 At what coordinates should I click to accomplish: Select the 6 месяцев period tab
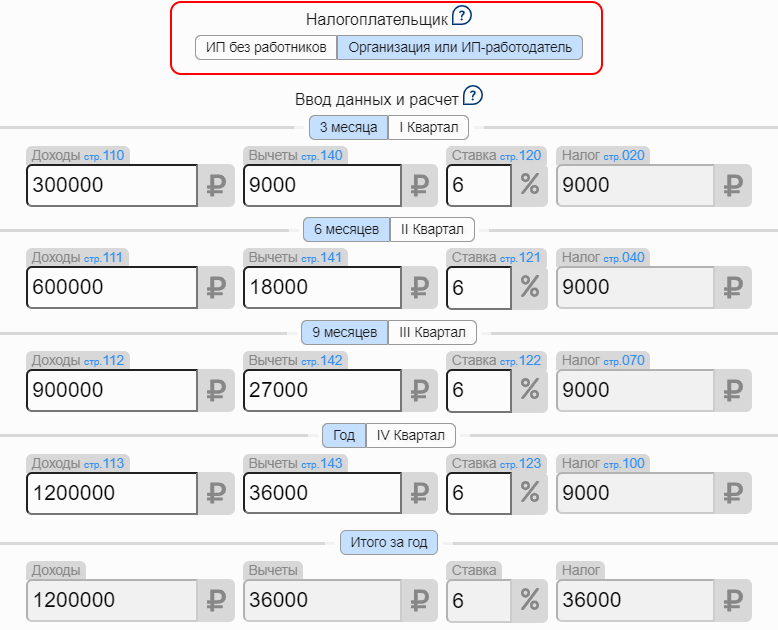(x=346, y=229)
